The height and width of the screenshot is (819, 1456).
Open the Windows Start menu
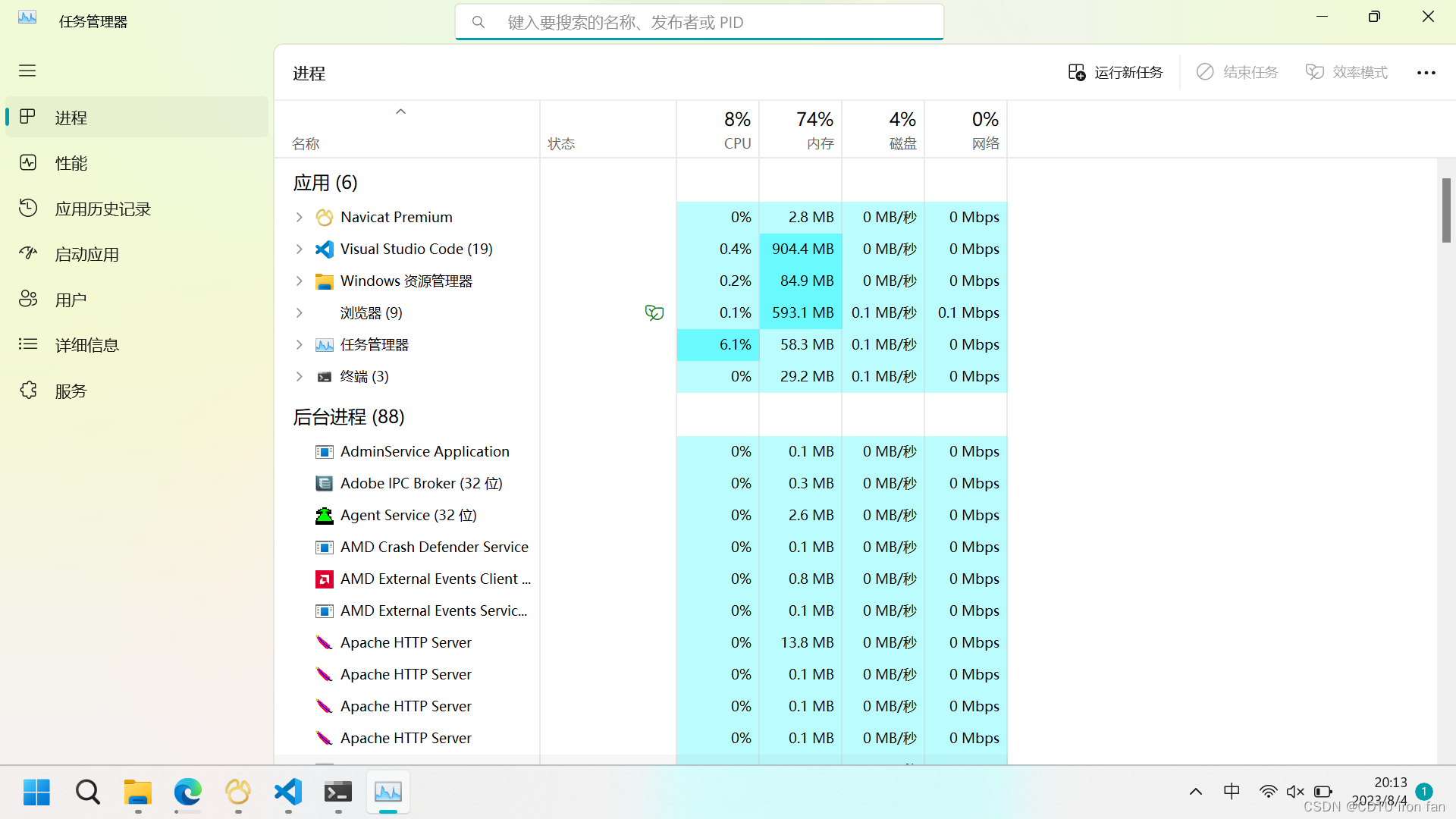[x=36, y=792]
